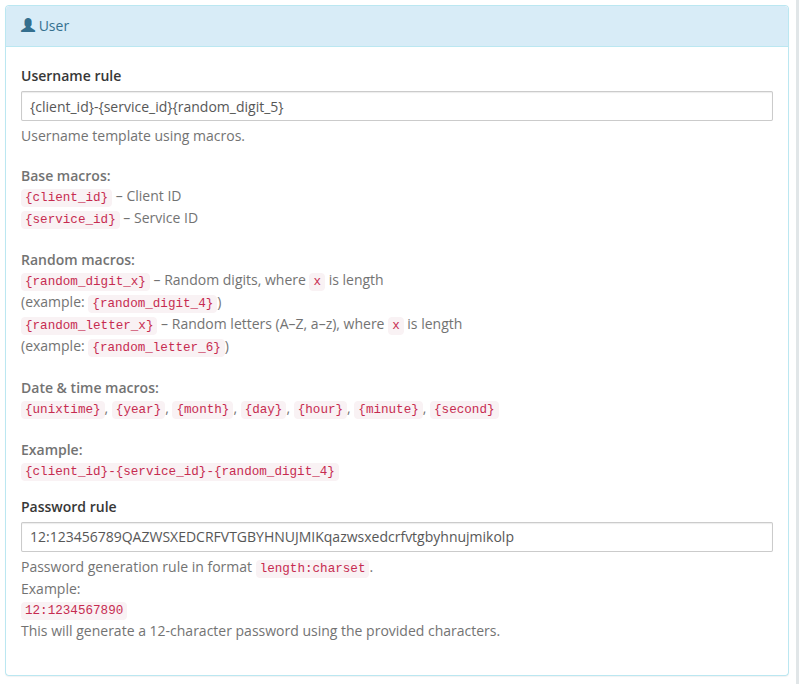
Task: Click the {client_id}-{service_id}-{random_digit_4} example code
Action: [x=180, y=471]
